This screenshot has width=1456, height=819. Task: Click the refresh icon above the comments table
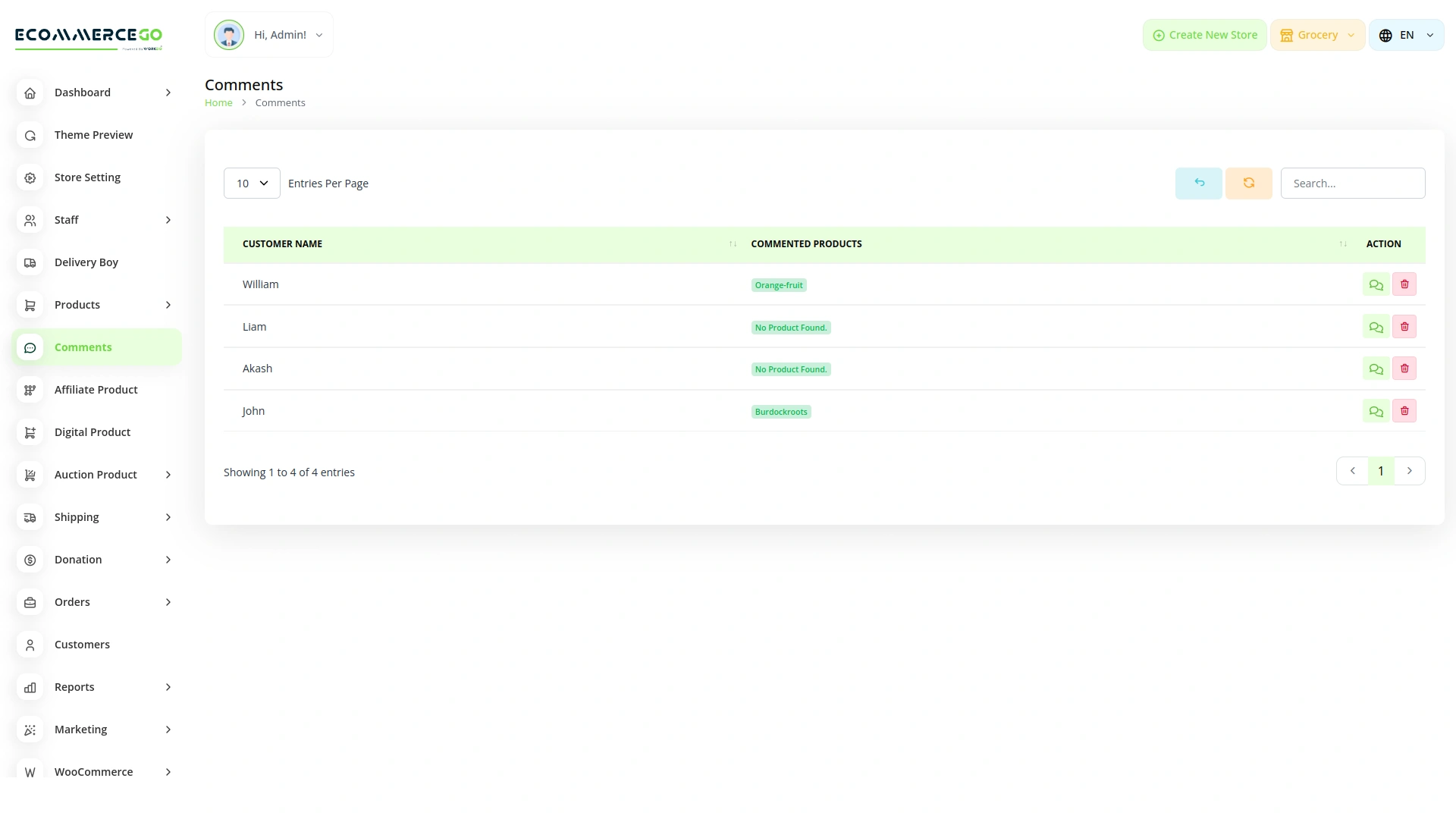click(1248, 183)
